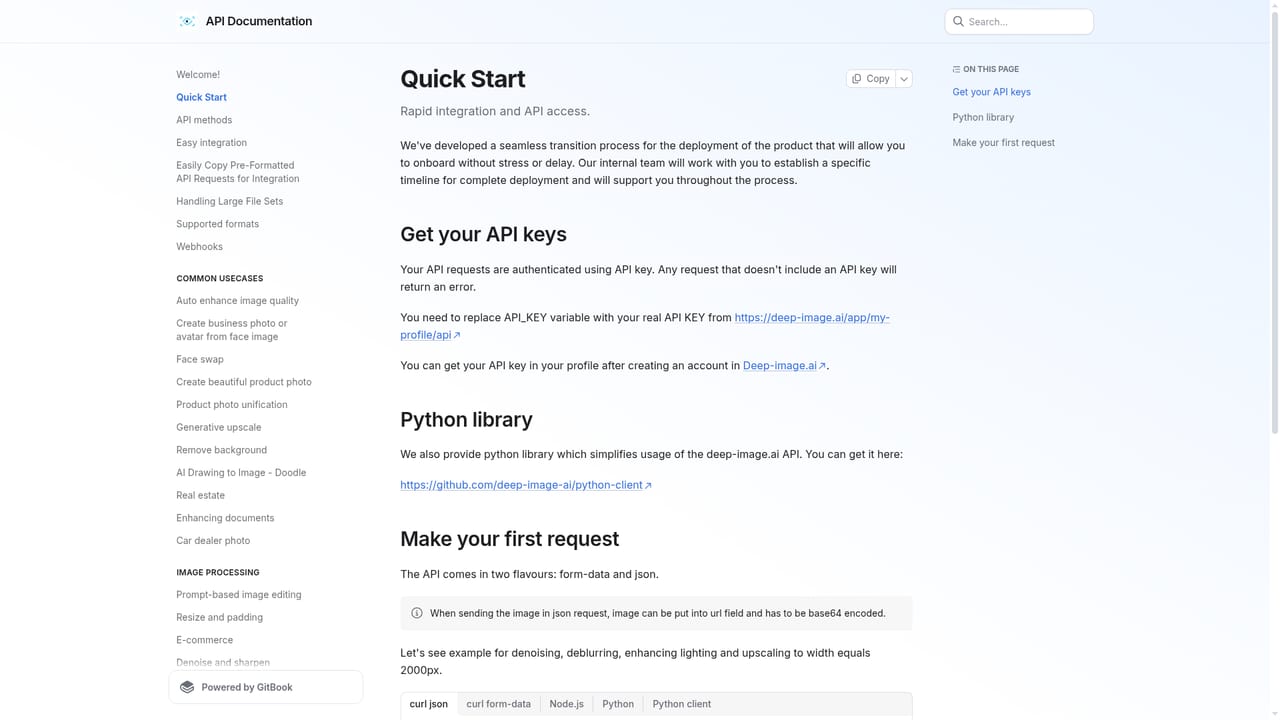Open the Python client tab

[x=682, y=704]
